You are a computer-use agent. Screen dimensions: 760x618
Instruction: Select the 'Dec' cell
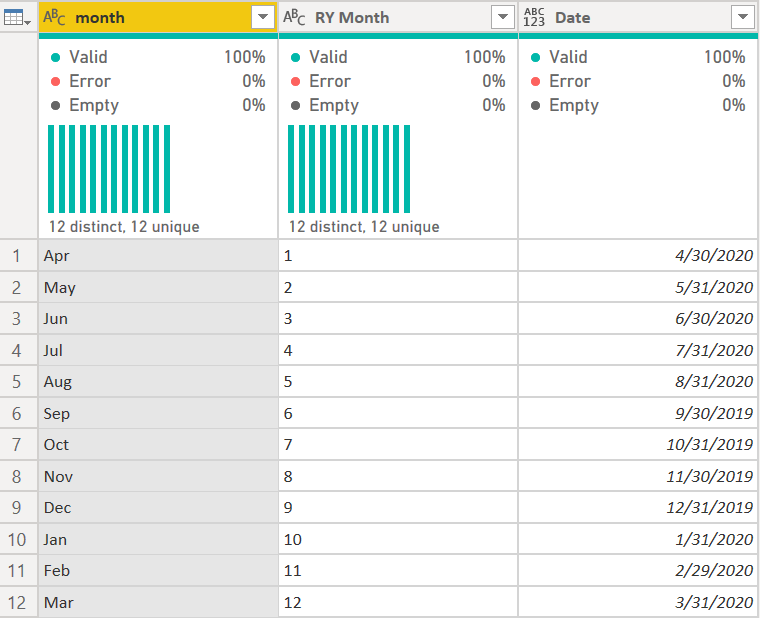coord(158,507)
